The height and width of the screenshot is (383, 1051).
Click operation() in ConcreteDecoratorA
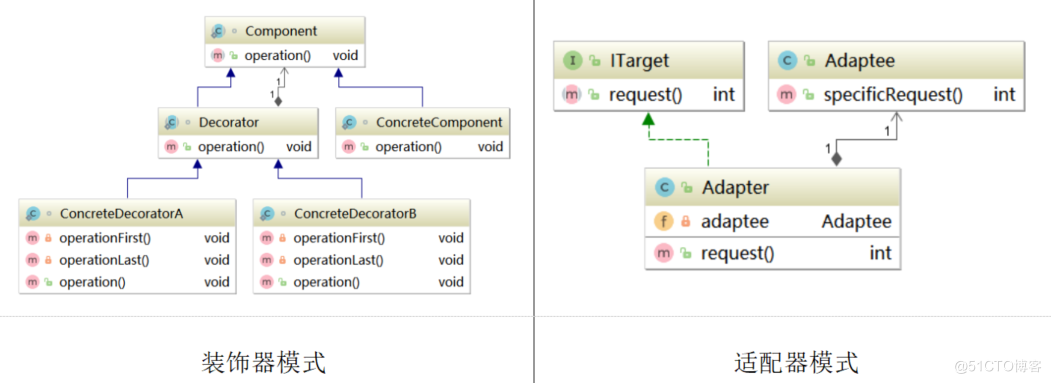coord(92,282)
